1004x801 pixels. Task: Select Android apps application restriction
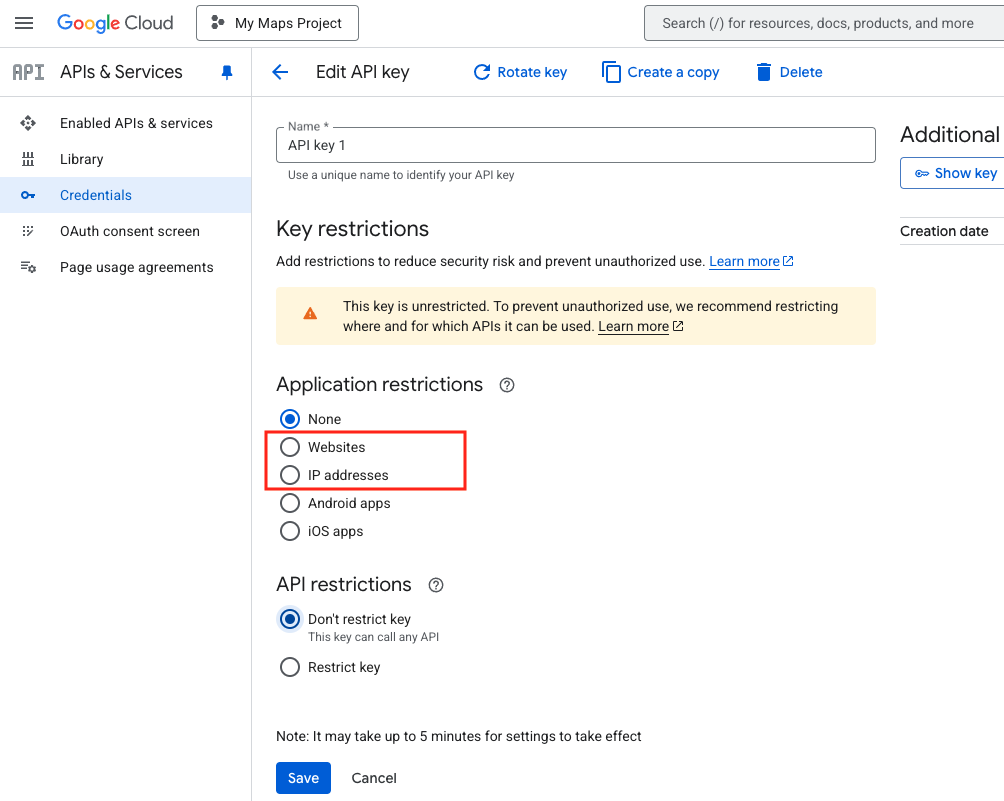pyautogui.click(x=290, y=503)
